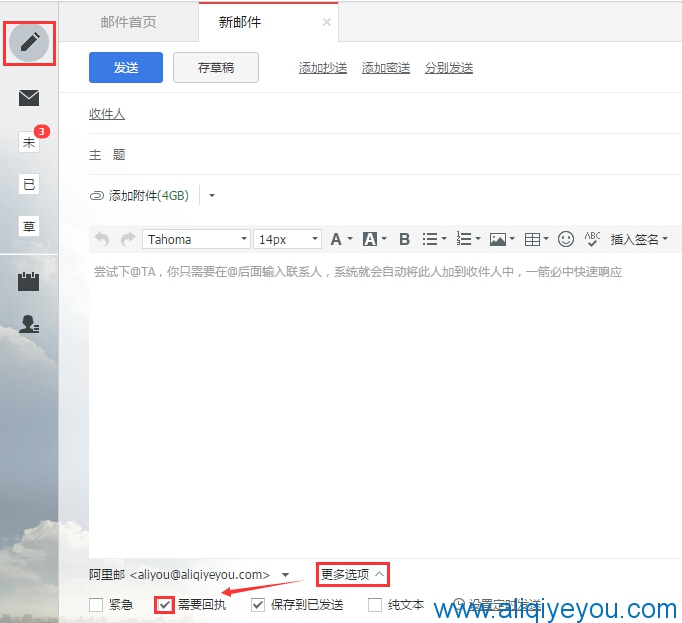Click the 添加密送 link
This screenshot has width=682, height=623.
[385, 68]
